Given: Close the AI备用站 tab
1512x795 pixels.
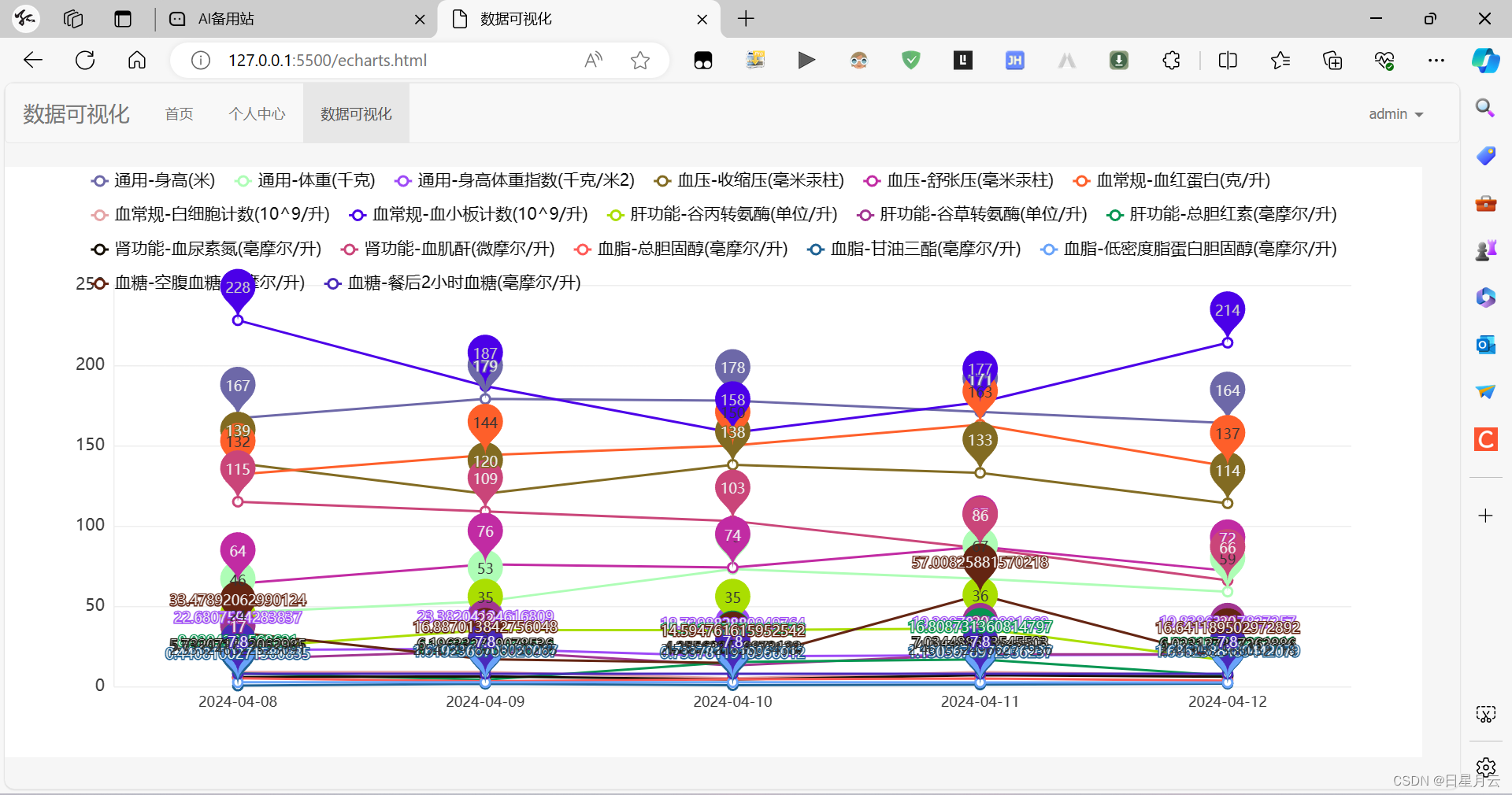Looking at the screenshot, I should pos(420,20).
